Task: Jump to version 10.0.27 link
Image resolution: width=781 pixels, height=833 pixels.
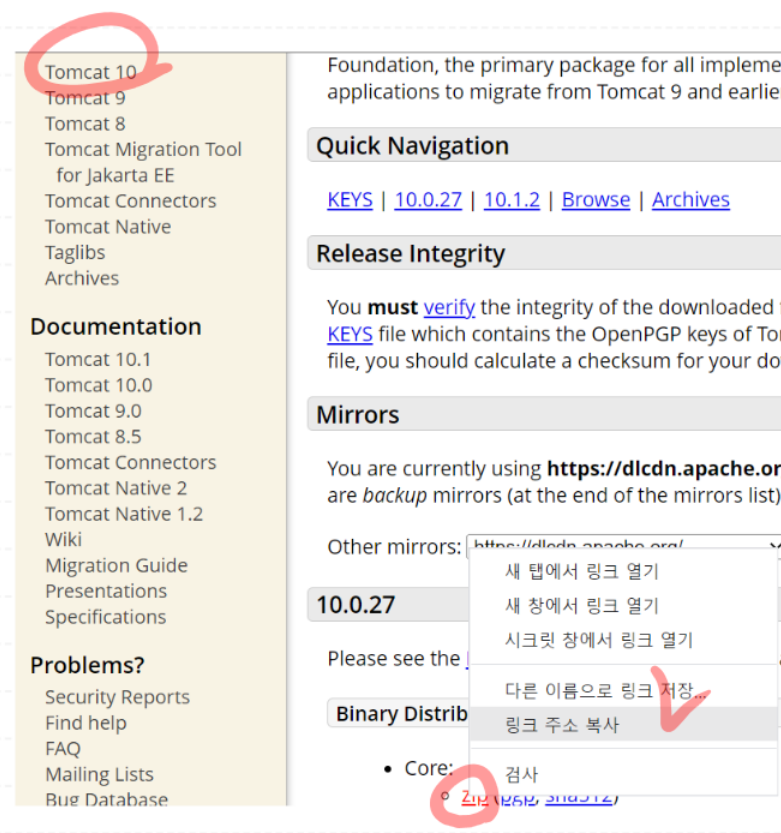Action: tap(428, 200)
